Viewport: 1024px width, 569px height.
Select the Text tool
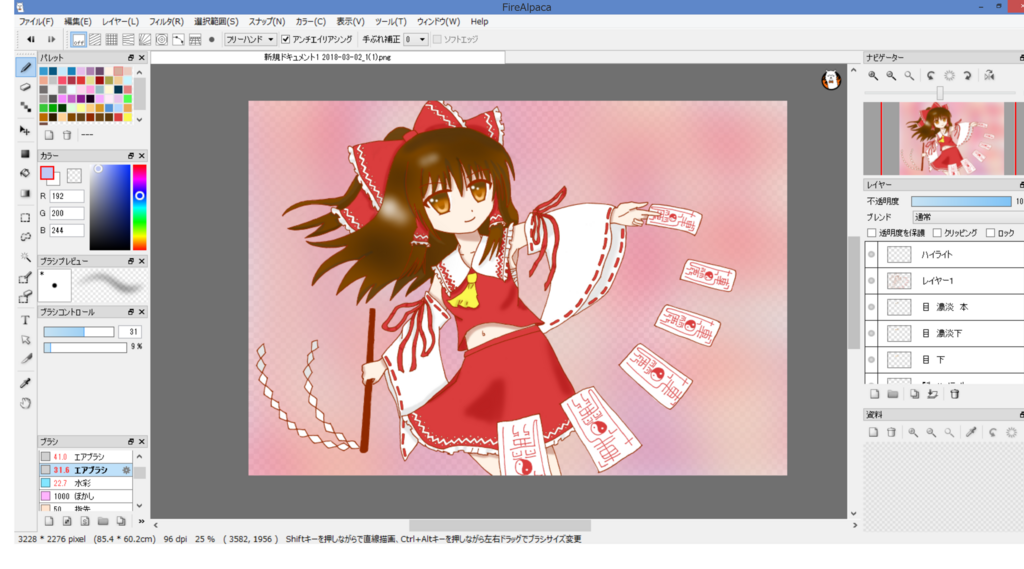coord(25,320)
